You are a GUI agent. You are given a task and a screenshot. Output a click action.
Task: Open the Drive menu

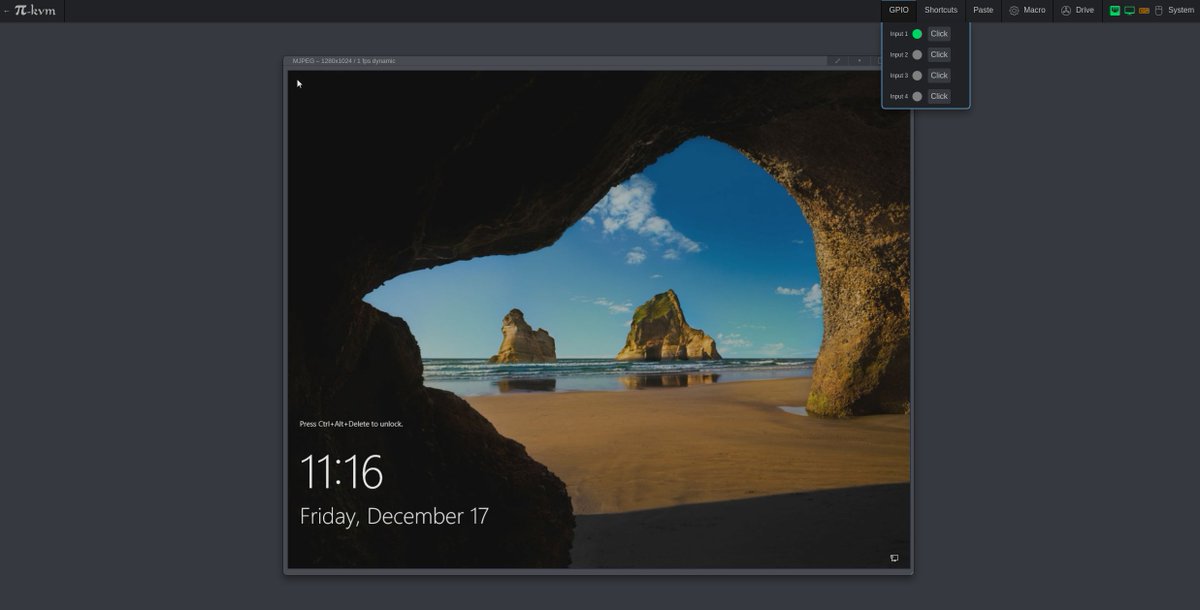click(1078, 10)
